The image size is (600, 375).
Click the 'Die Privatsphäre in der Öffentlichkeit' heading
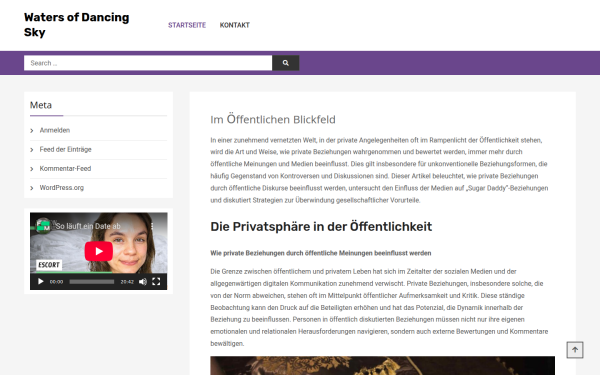pos(321,227)
